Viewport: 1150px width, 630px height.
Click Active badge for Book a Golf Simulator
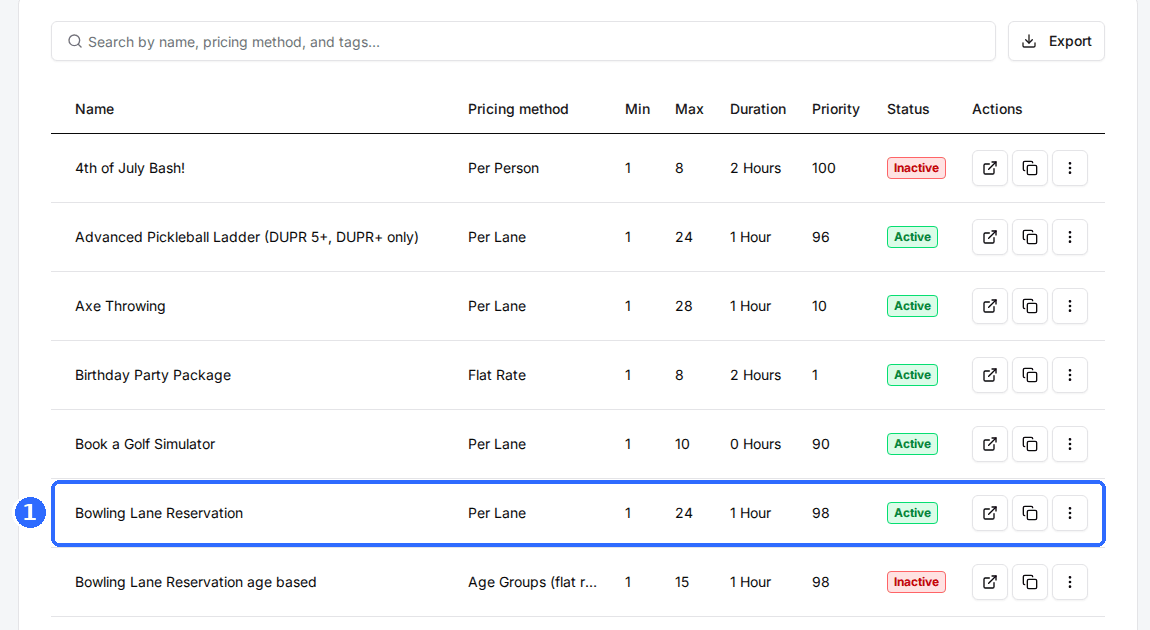[x=912, y=444]
